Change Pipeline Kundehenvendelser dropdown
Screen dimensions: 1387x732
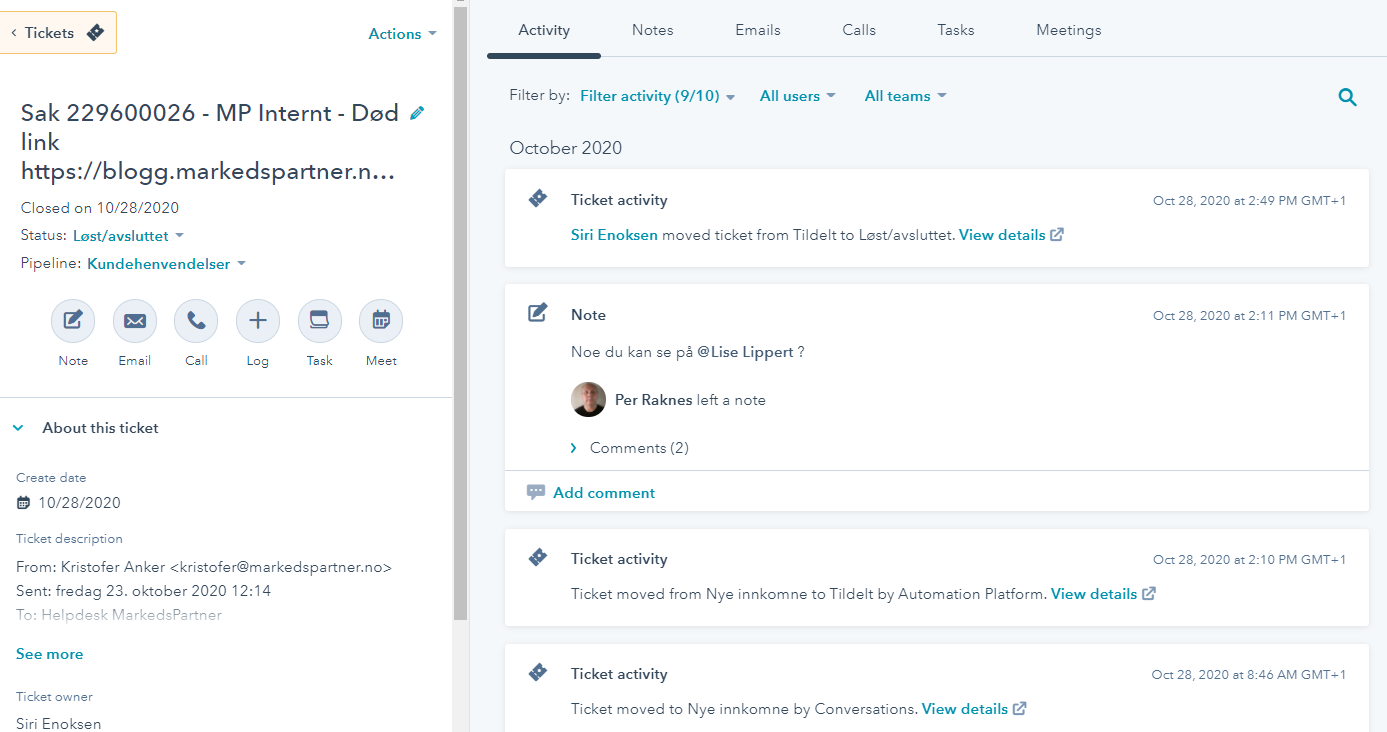166,264
